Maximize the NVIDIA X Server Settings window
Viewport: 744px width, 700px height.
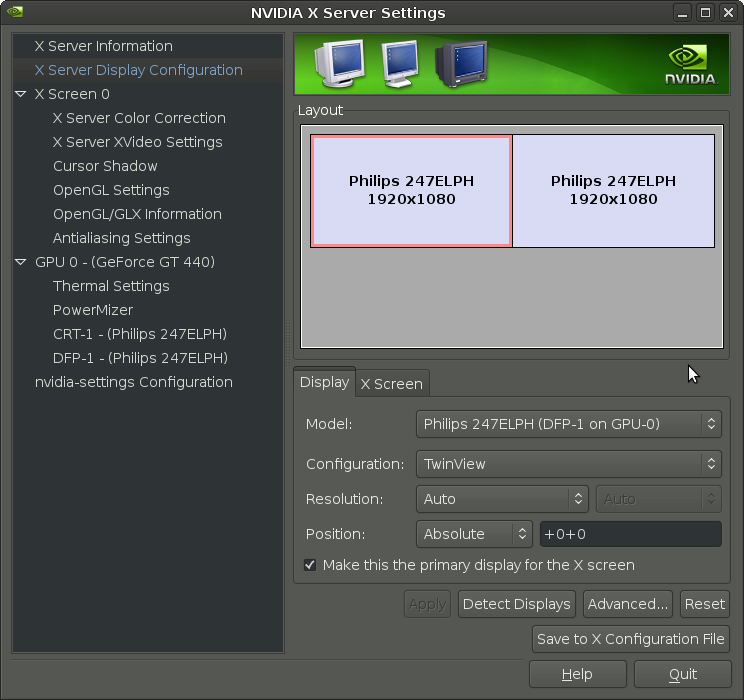point(705,13)
